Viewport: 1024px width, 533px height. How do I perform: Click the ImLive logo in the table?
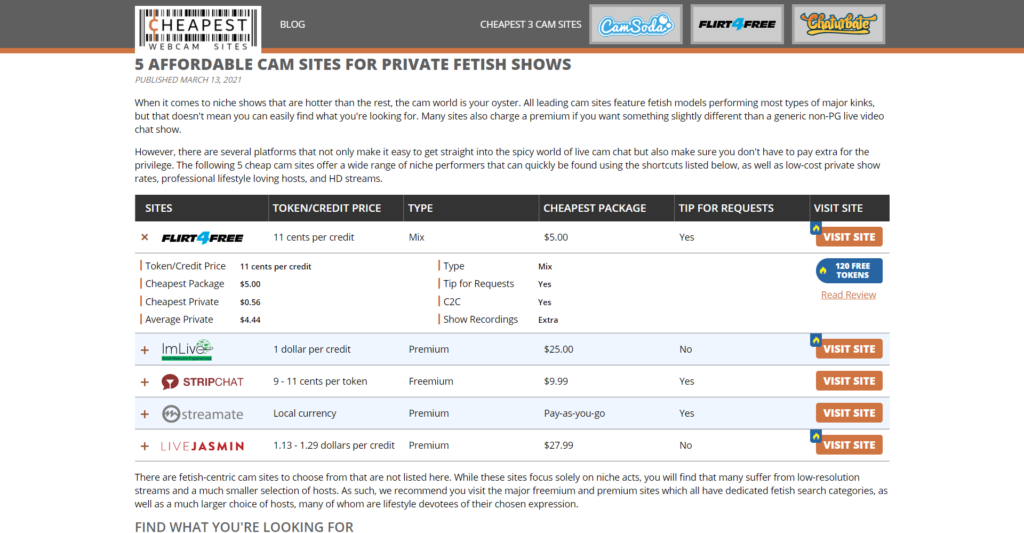[x=187, y=349]
